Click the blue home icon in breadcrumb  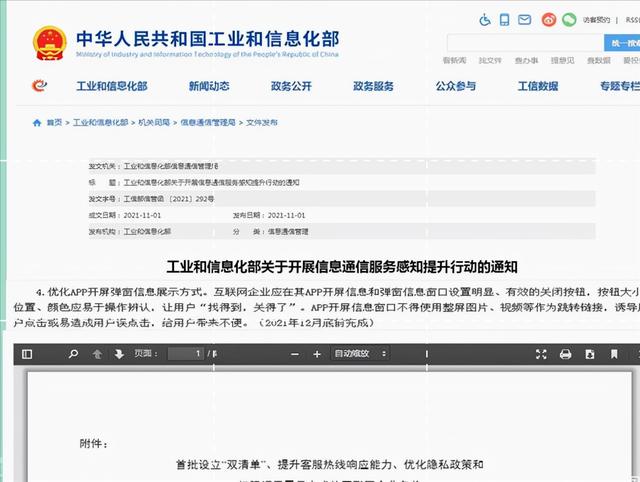[x=37, y=122]
